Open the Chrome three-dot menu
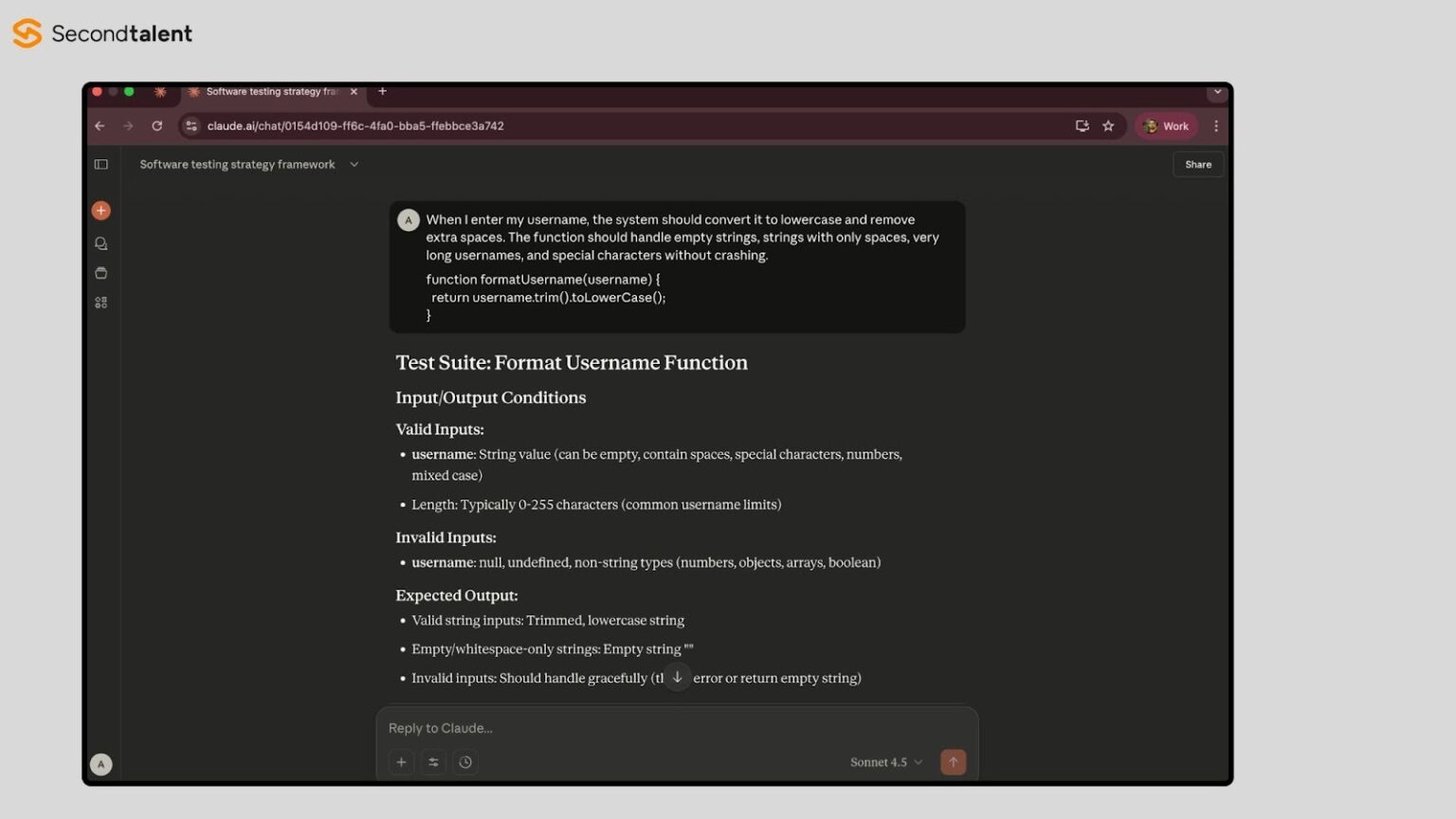This screenshot has width=1456, height=819. coord(1216,126)
